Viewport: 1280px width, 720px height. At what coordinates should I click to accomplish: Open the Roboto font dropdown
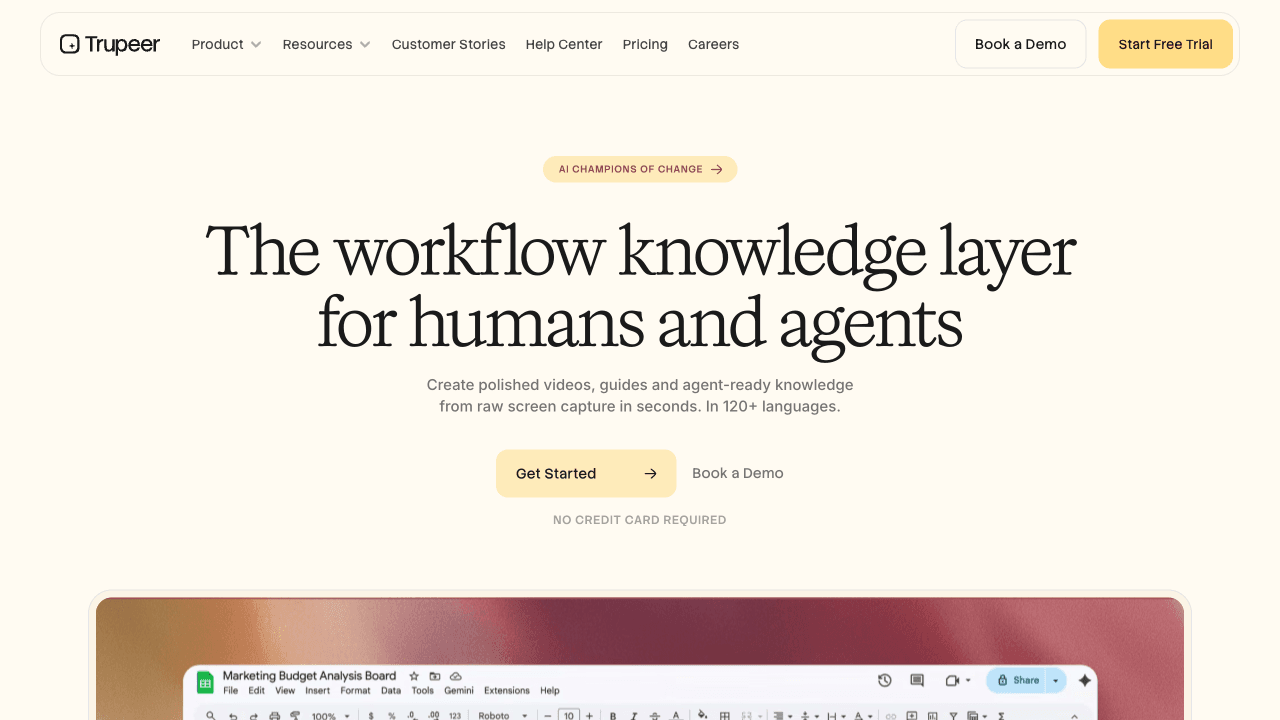(x=503, y=716)
